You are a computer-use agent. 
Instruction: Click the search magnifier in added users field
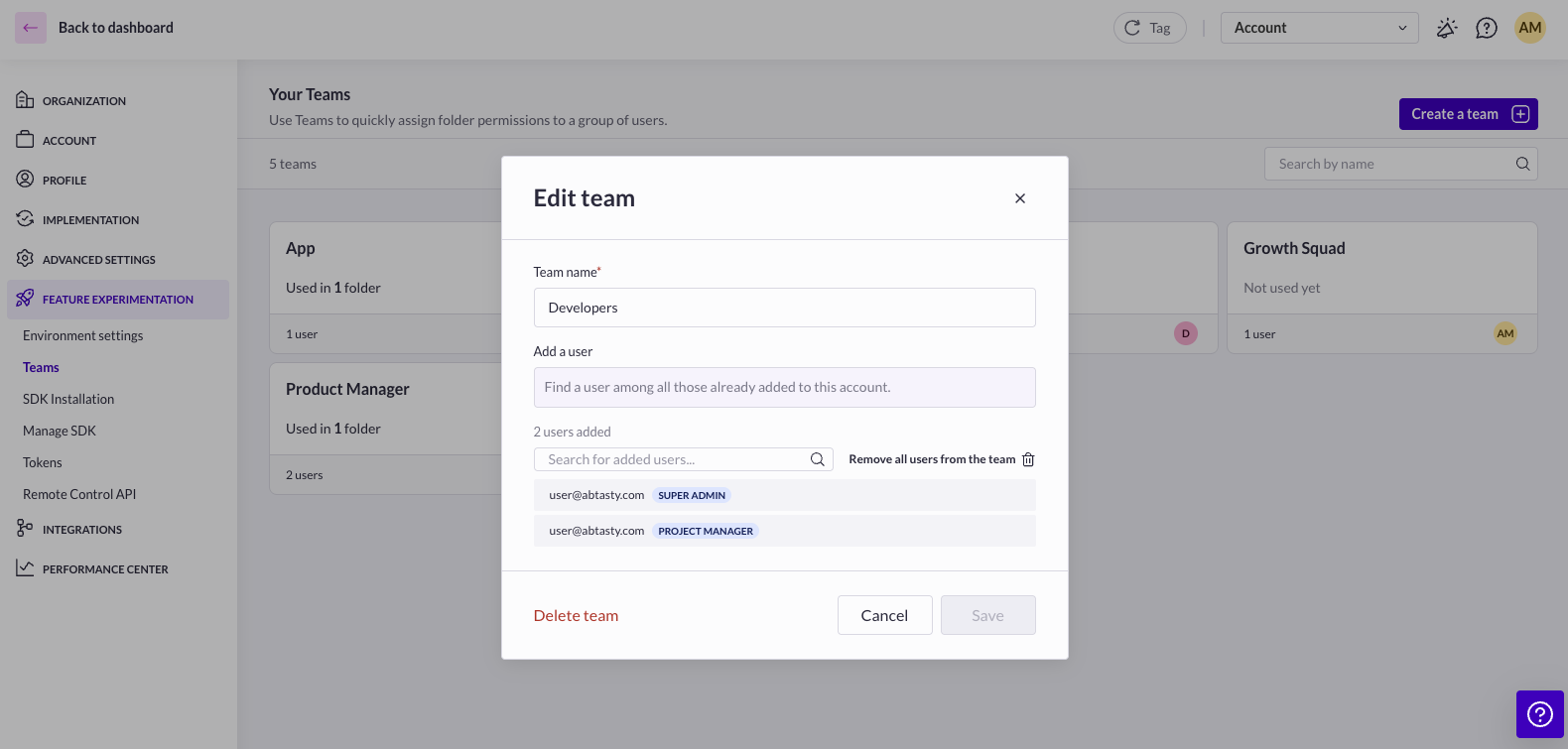[817, 459]
